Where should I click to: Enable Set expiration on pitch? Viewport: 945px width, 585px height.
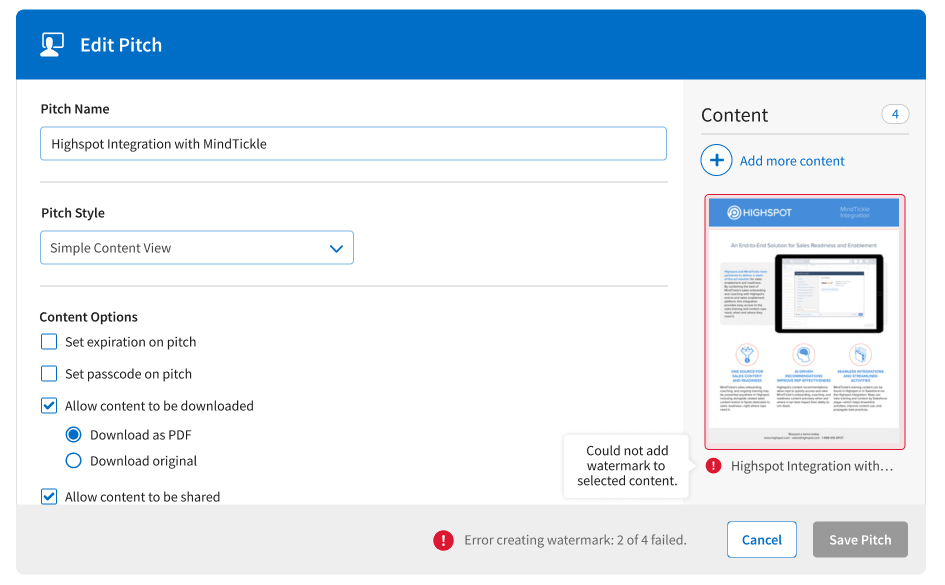point(49,342)
